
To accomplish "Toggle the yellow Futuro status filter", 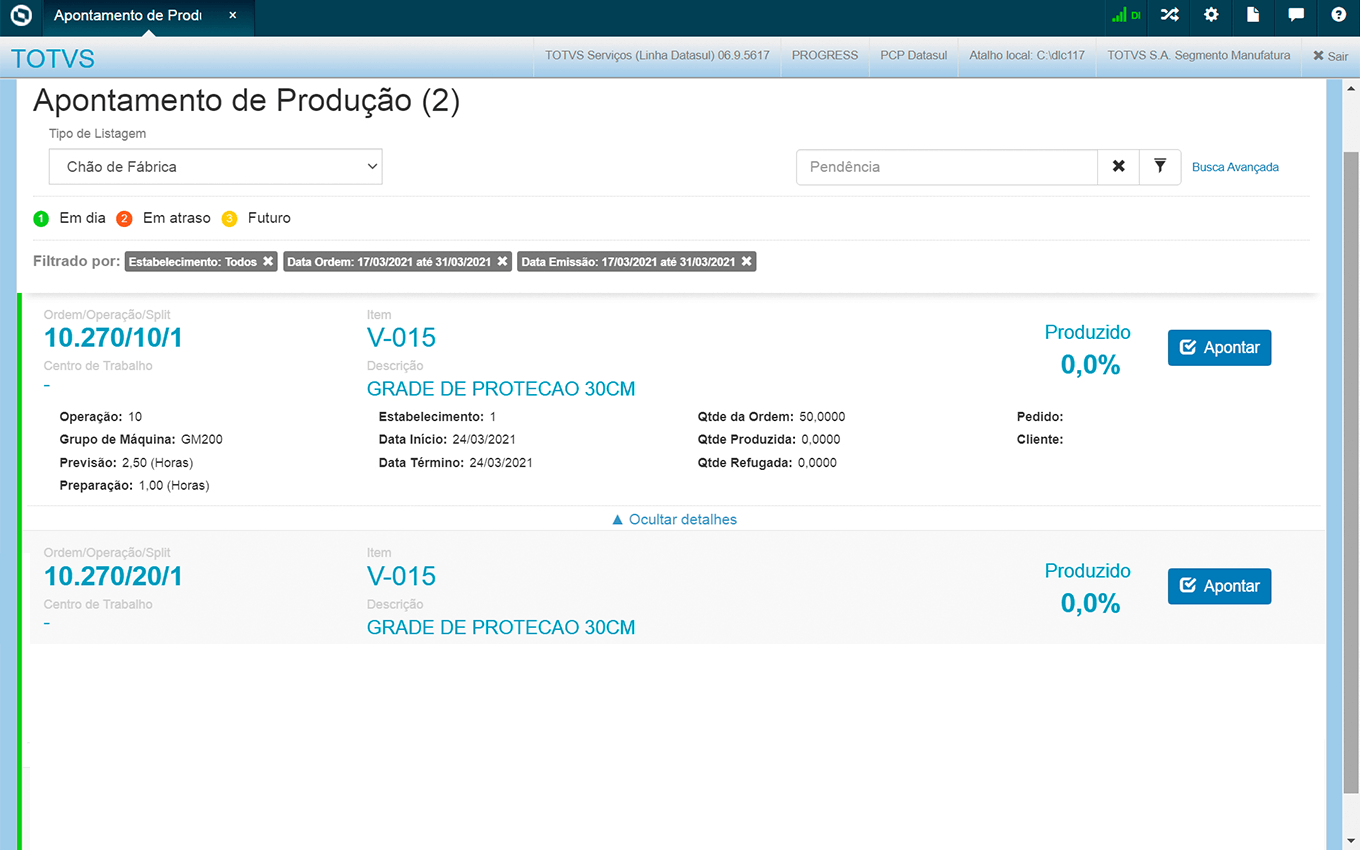I will 229,218.
